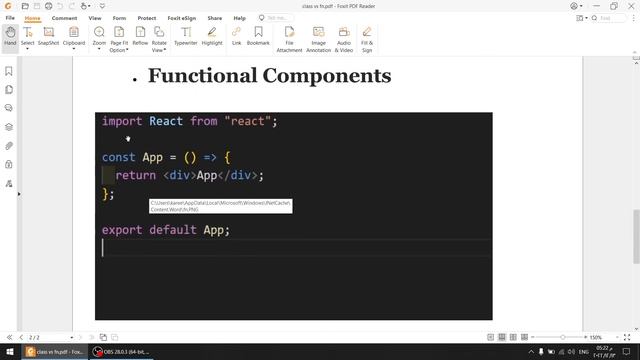Insert an Image Annotation
The width and height of the screenshot is (640, 360).
[x=318, y=39]
